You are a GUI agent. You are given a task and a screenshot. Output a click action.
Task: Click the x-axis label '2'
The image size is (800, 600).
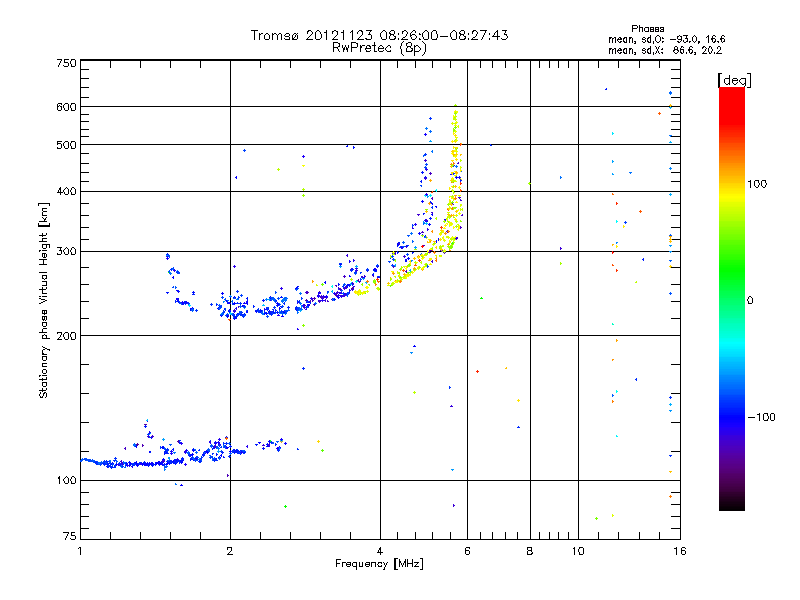(x=230, y=551)
